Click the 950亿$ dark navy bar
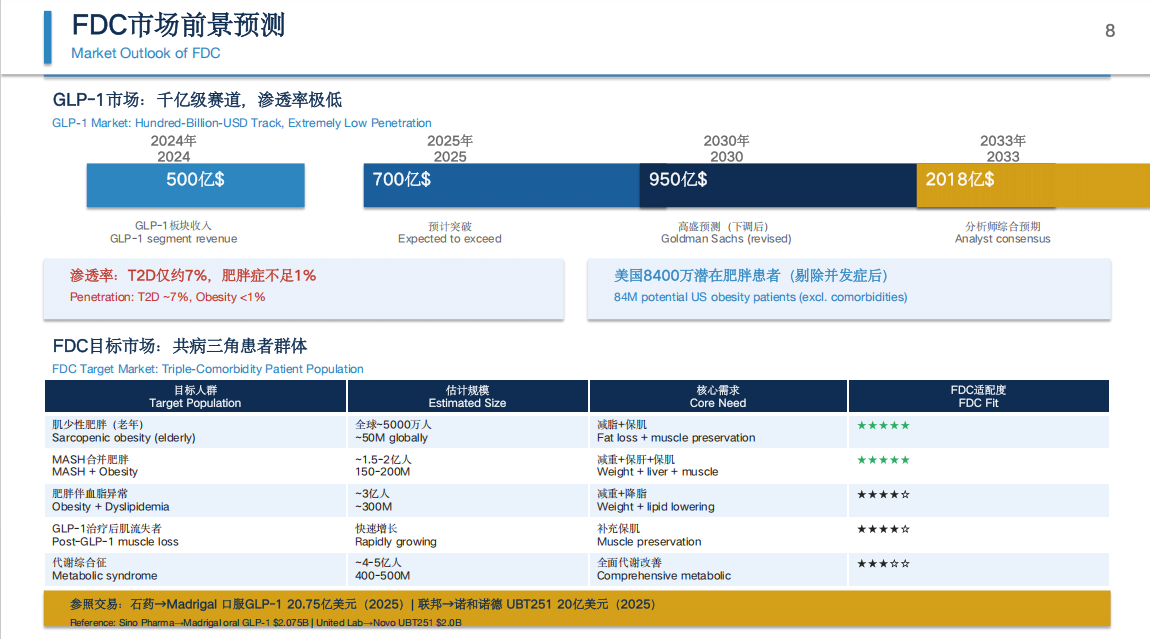Image resolution: width=1150 pixels, height=639 pixels. coord(777,185)
